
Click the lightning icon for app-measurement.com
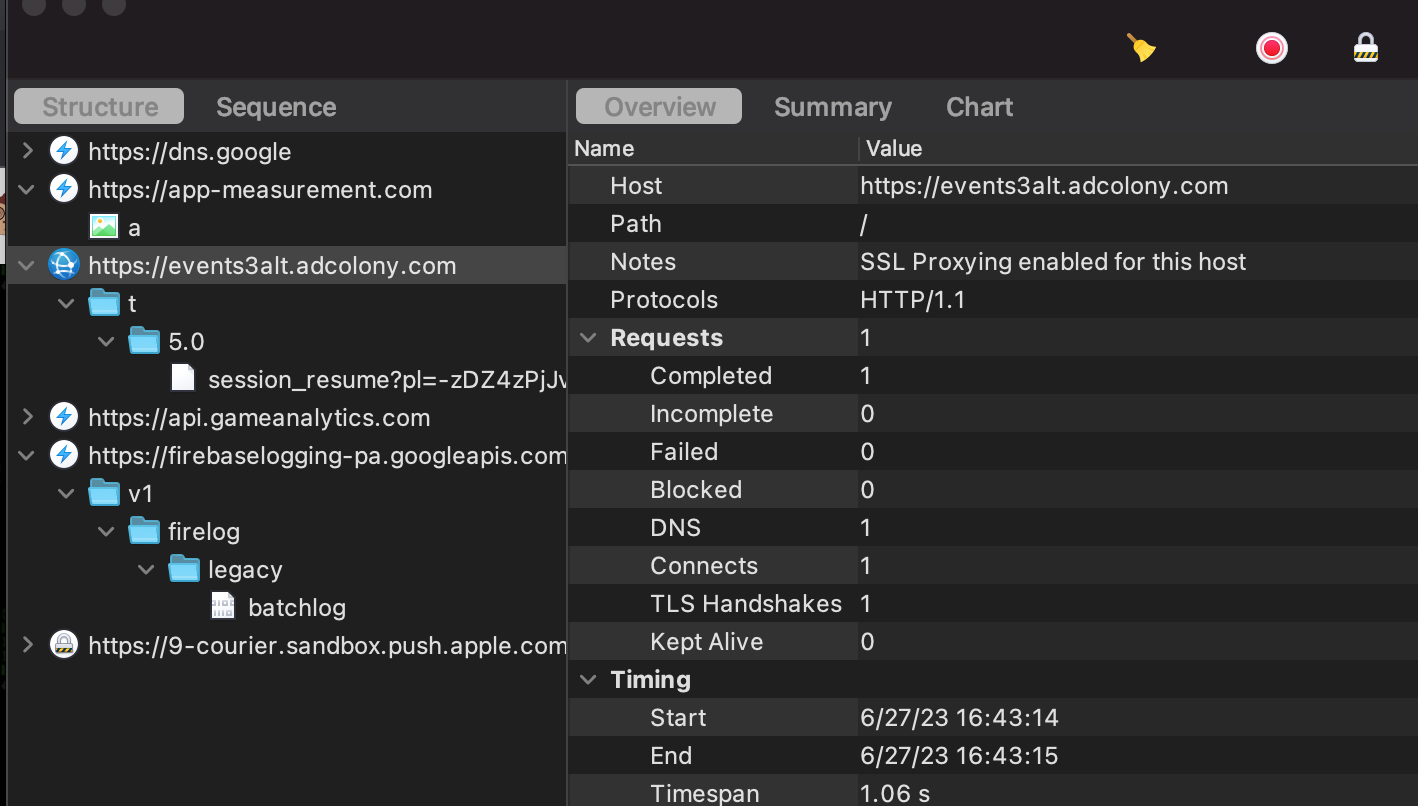[64, 189]
